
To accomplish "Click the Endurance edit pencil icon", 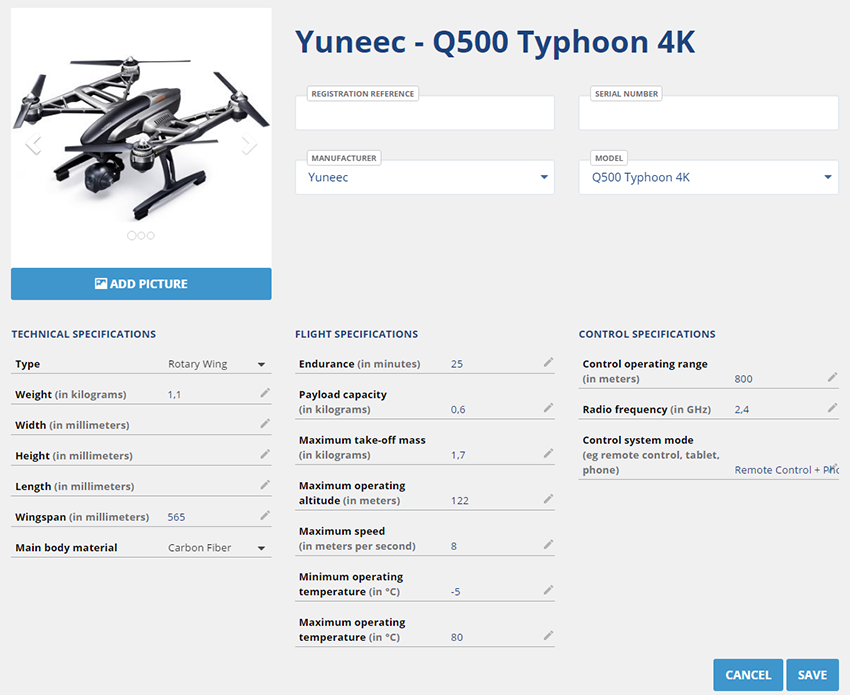I will (x=549, y=362).
